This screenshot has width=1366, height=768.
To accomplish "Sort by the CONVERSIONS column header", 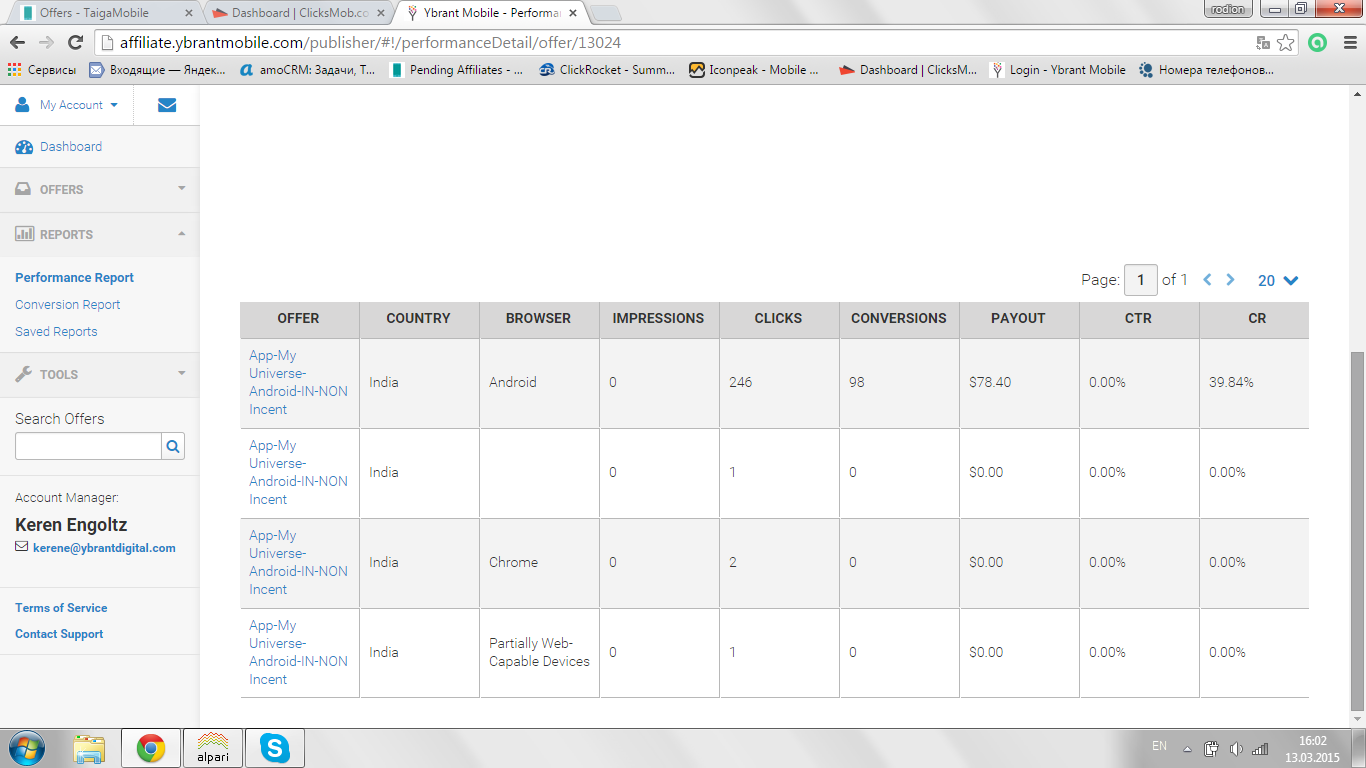I will click(899, 319).
